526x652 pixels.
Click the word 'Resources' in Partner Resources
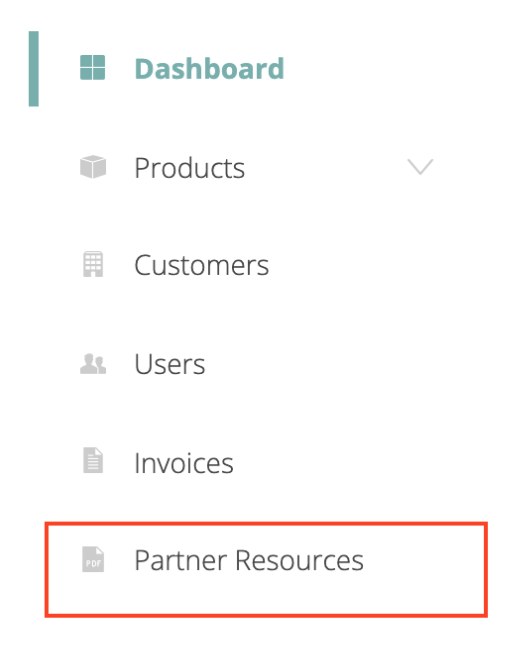(299, 560)
